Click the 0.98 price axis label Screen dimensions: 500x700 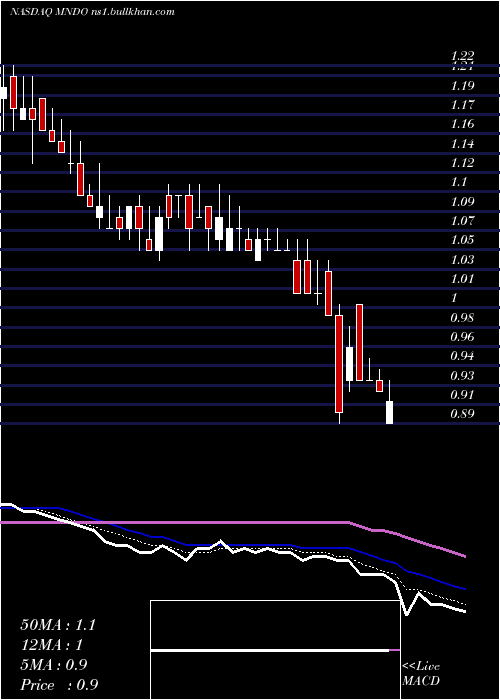(x=462, y=318)
